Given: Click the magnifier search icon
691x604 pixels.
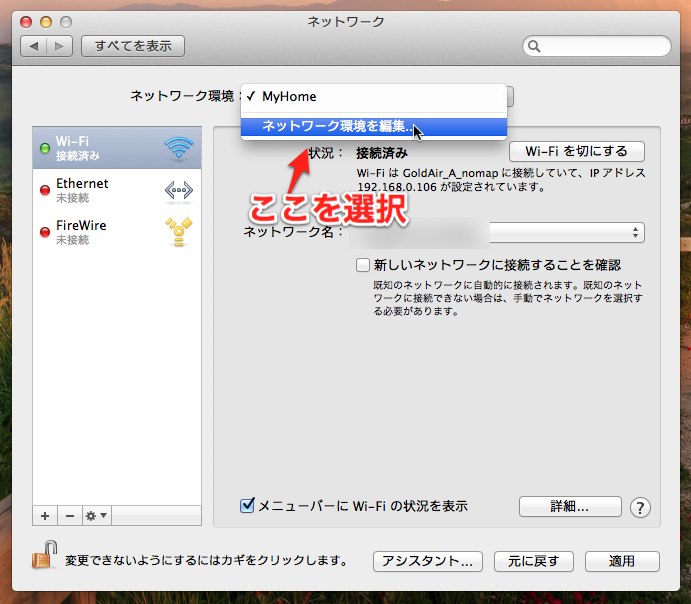Looking at the screenshot, I should point(534,46).
